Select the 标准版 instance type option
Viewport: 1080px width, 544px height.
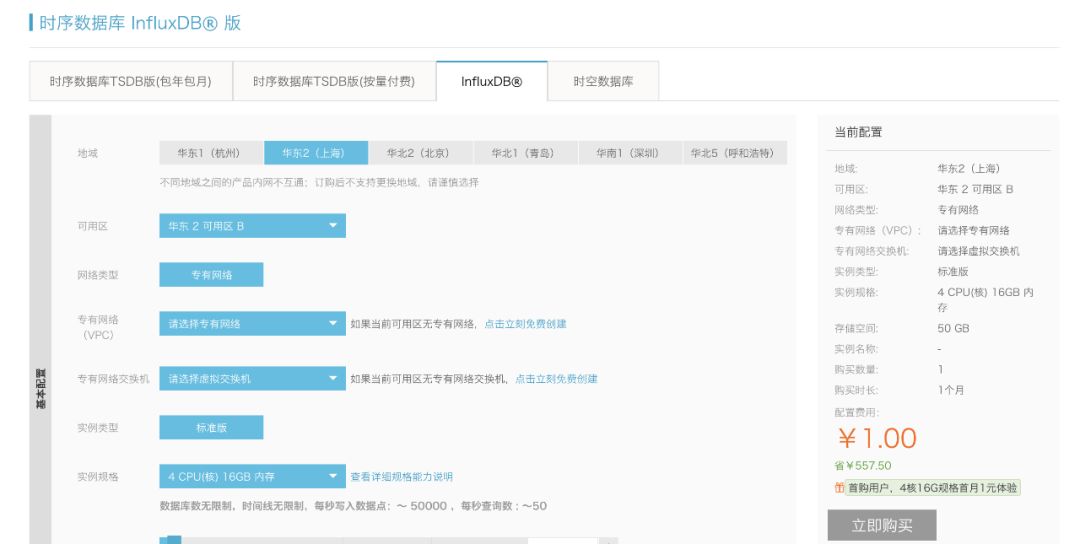click(211, 428)
